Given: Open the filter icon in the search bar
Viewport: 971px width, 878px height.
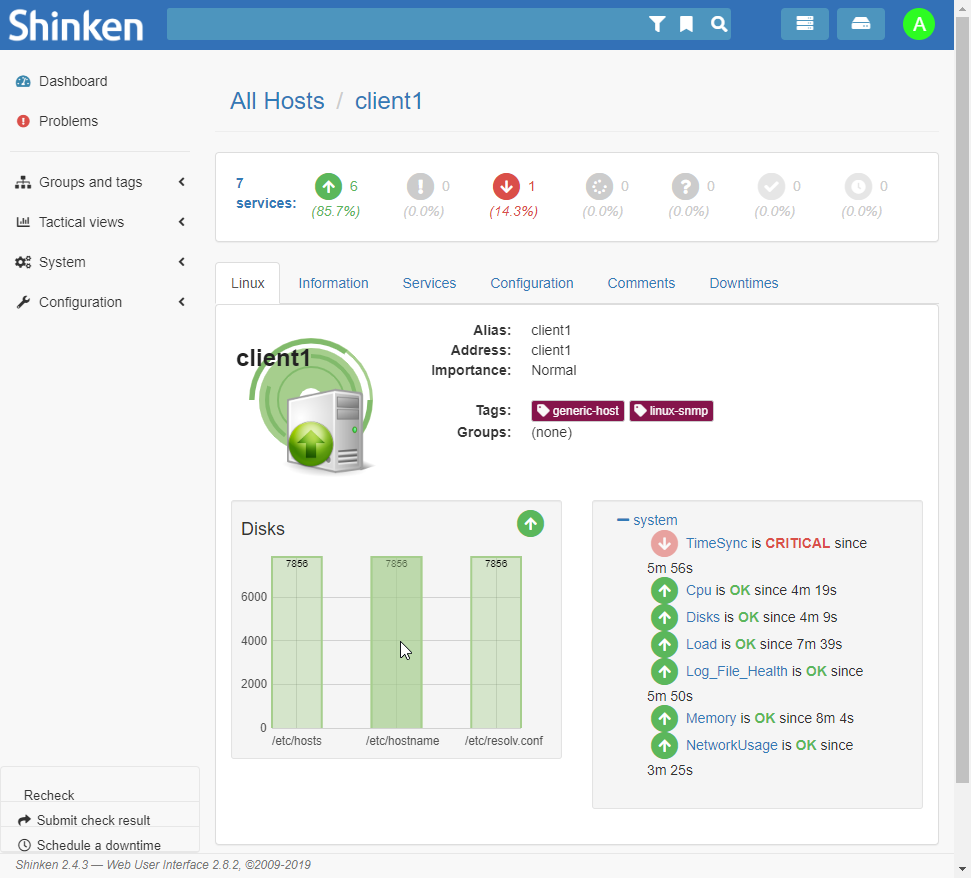Looking at the screenshot, I should [x=657, y=24].
